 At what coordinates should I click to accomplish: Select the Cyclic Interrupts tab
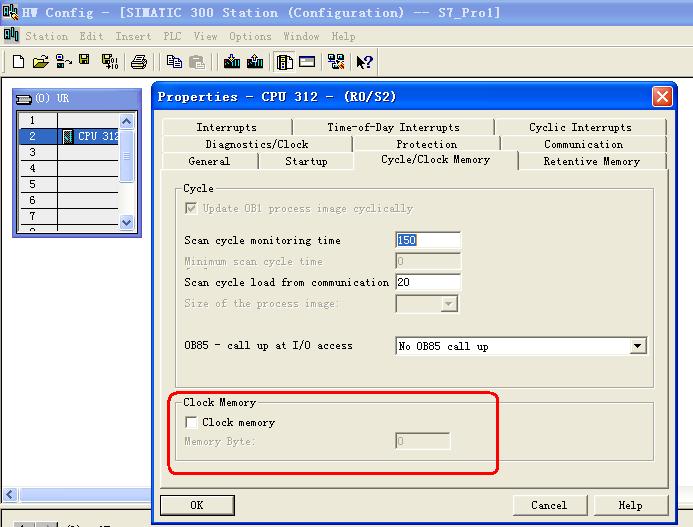580,127
